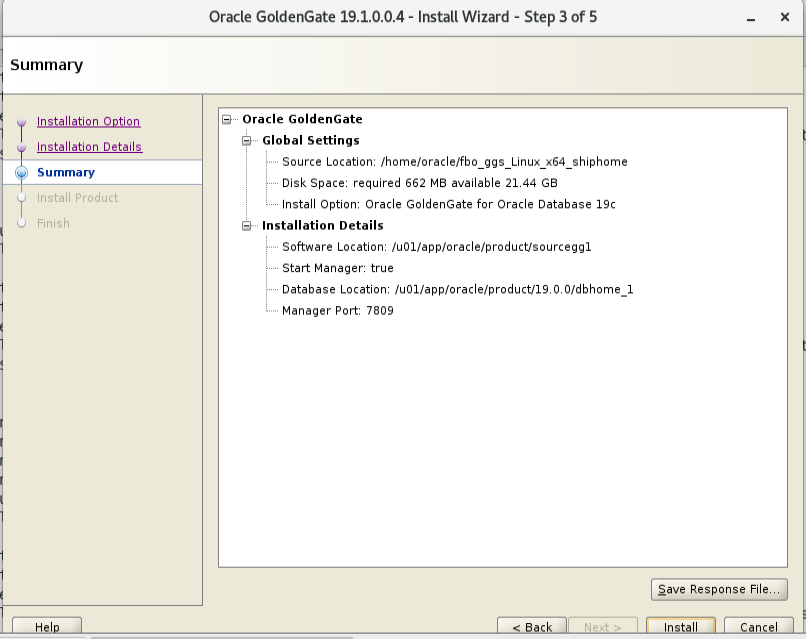The width and height of the screenshot is (806, 639).
Task: Click the Finish step label
Action: coord(53,223)
